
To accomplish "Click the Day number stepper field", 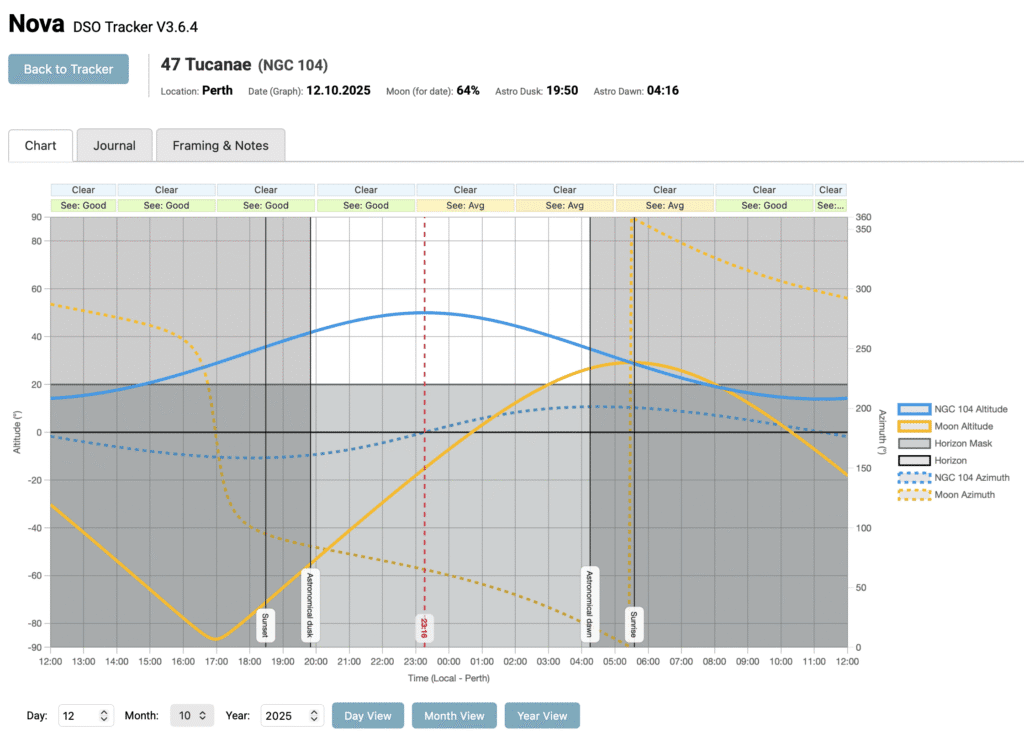I will click(86, 716).
